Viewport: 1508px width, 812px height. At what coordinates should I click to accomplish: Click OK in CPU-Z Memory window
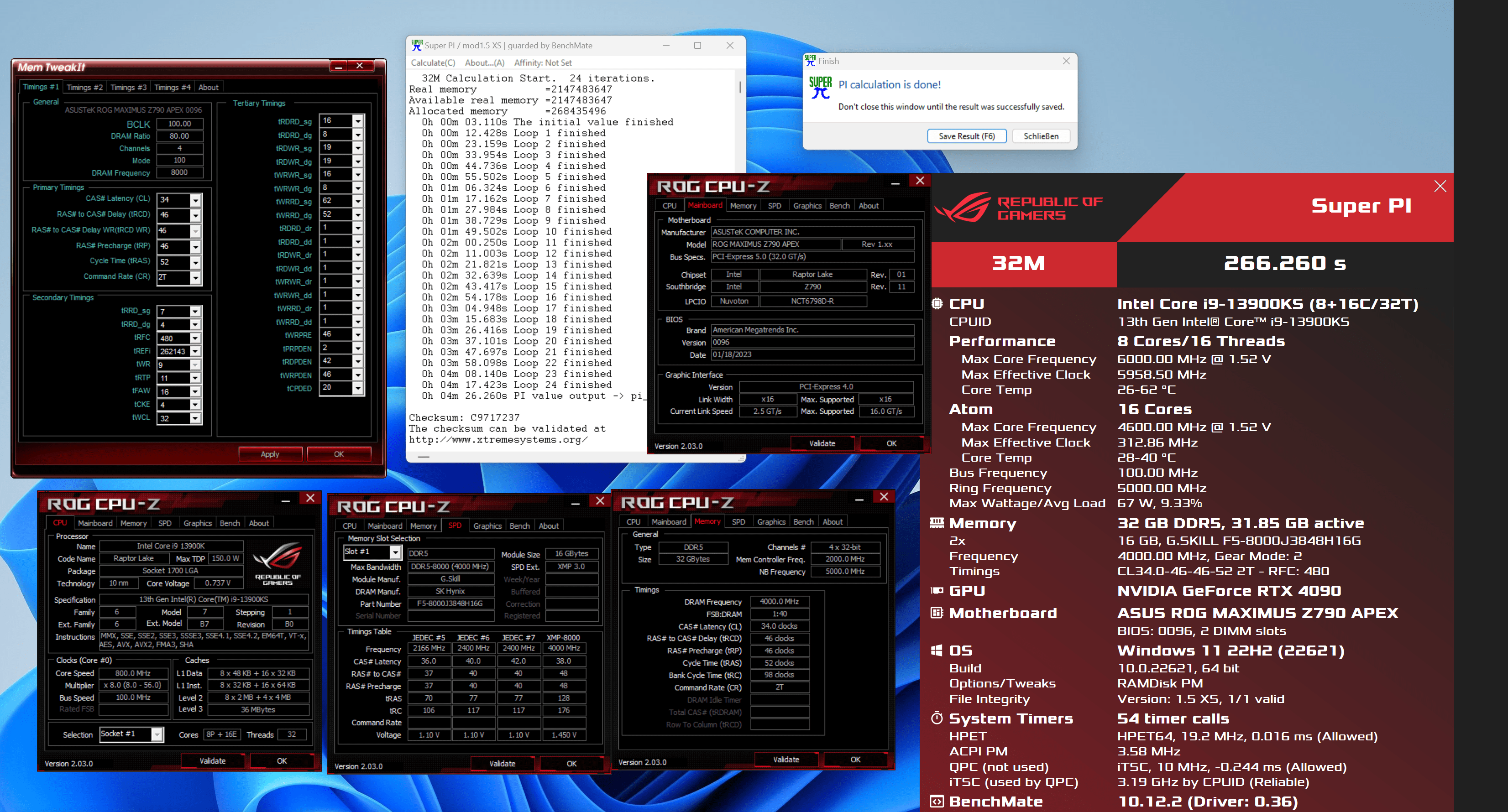click(855, 760)
